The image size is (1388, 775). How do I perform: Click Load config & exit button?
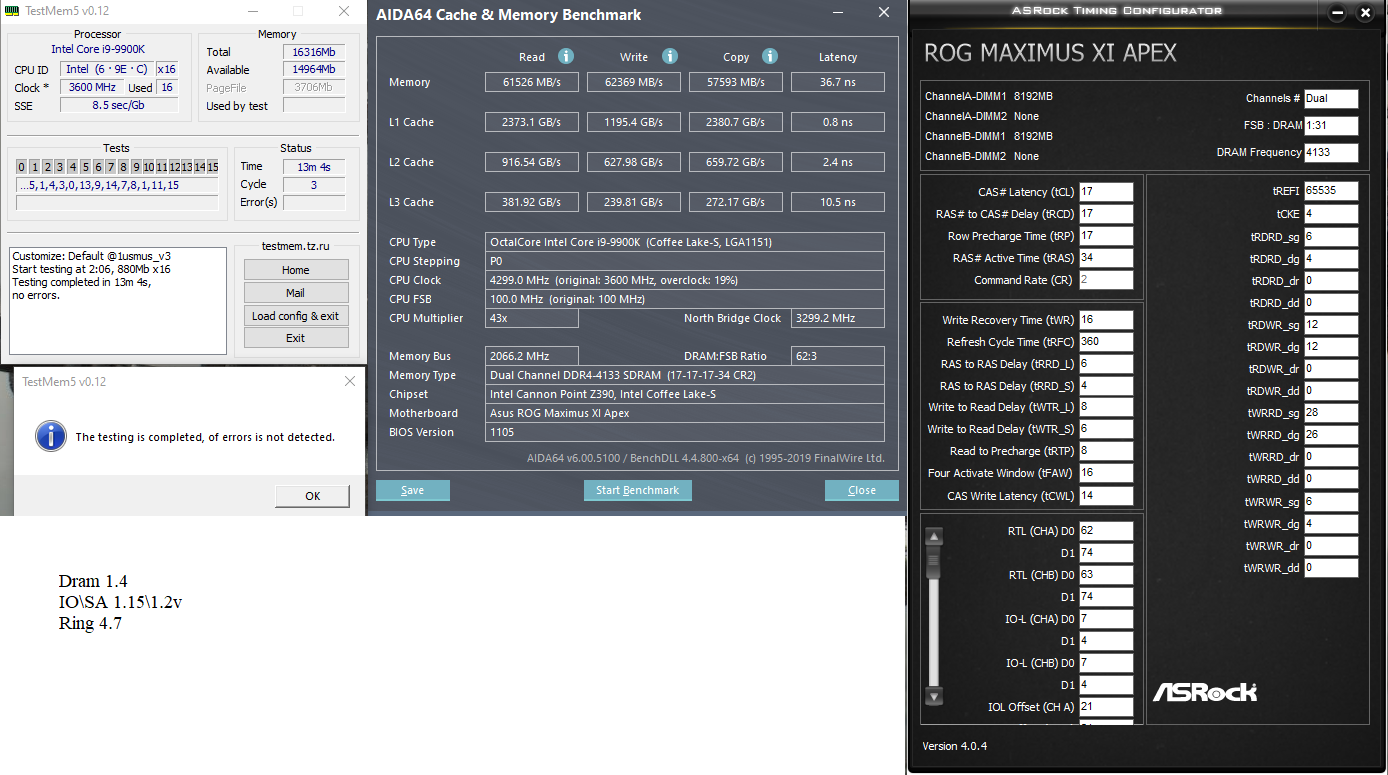pyautogui.click(x=296, y=316)
